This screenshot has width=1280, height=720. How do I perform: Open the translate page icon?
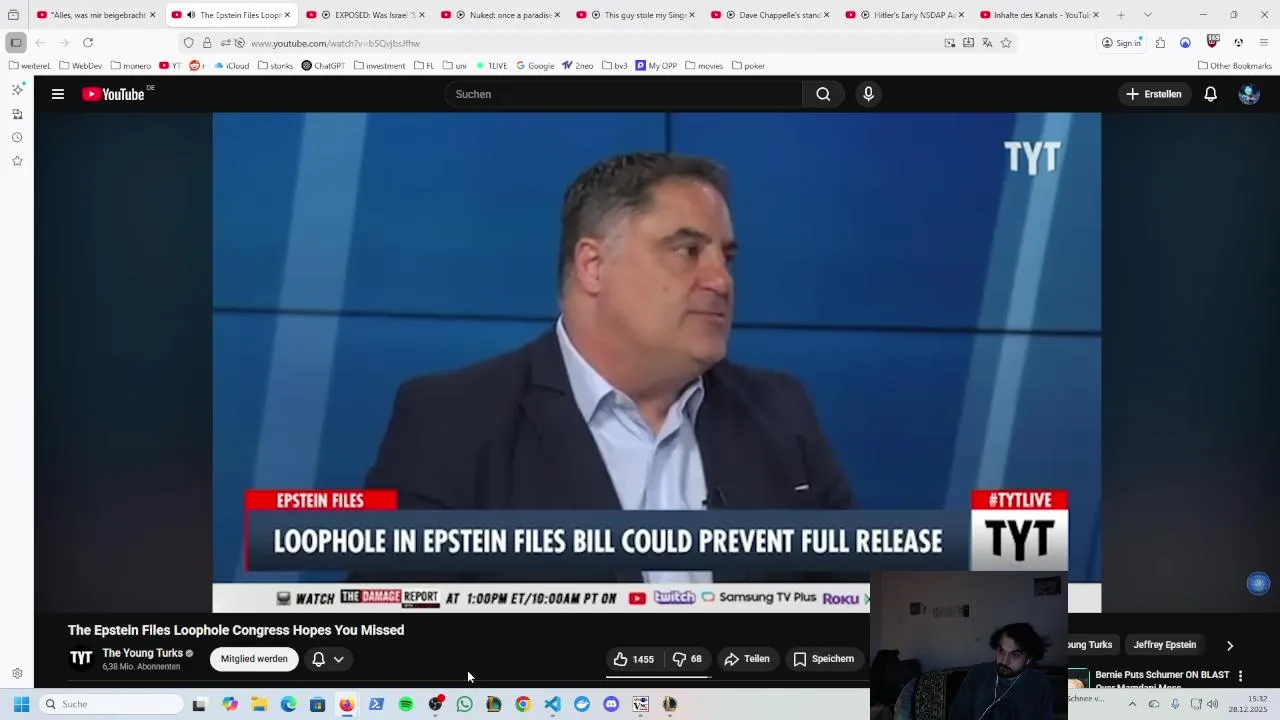[987, 43]
